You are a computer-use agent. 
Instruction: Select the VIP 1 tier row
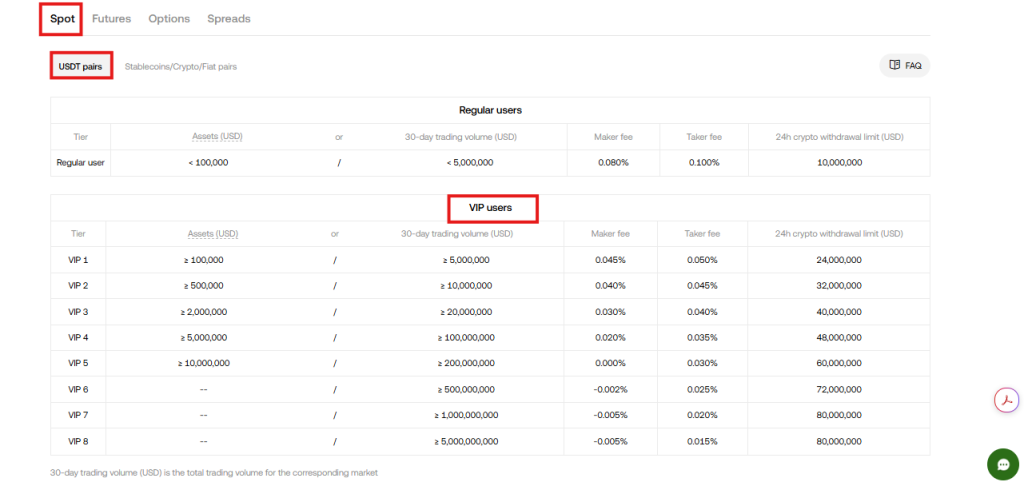490,260
